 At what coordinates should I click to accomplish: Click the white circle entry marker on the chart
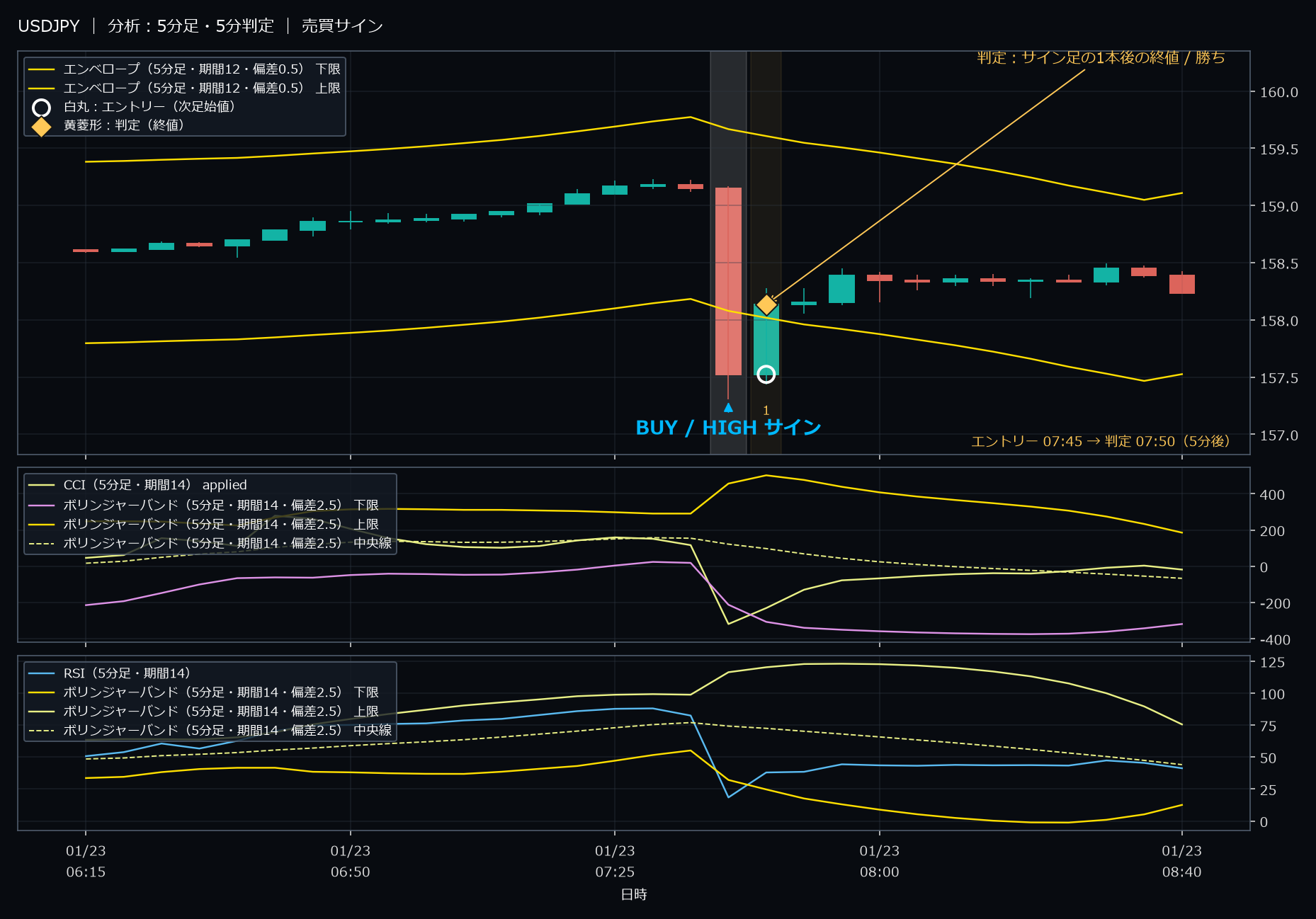[x=766, y=375]
